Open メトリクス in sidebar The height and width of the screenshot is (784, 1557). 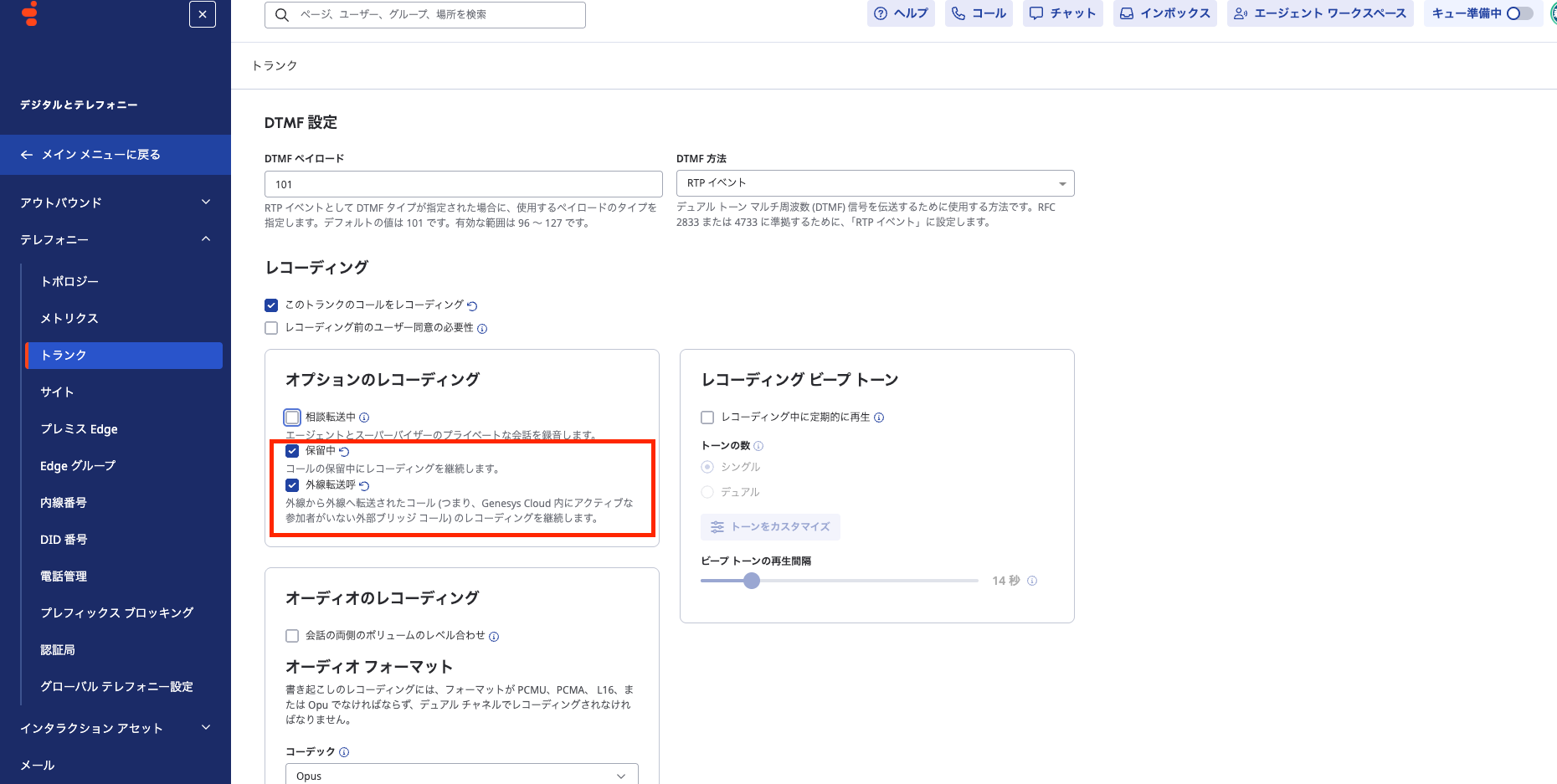tap(69, 318)
